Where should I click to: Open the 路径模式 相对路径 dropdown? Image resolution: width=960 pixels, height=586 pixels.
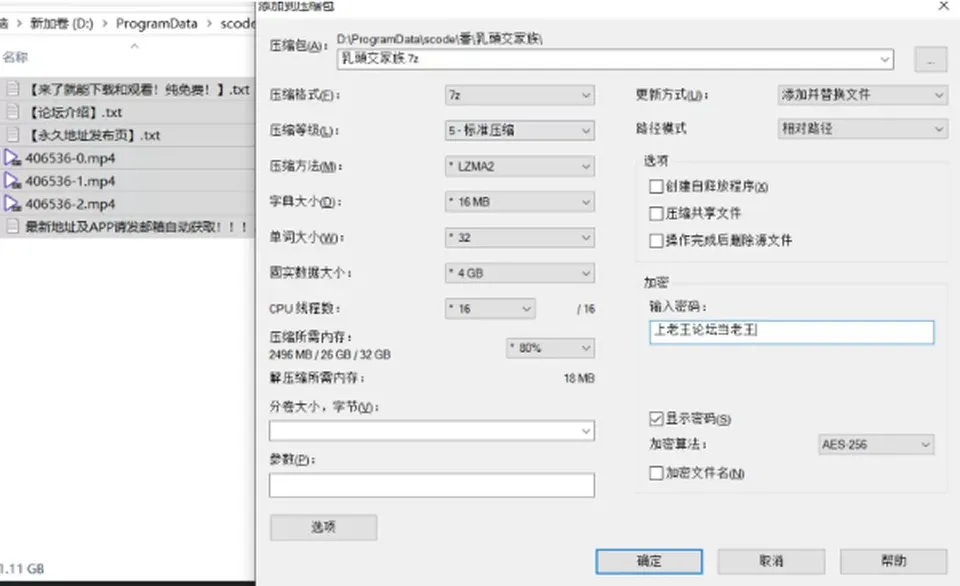coord(862,129)
